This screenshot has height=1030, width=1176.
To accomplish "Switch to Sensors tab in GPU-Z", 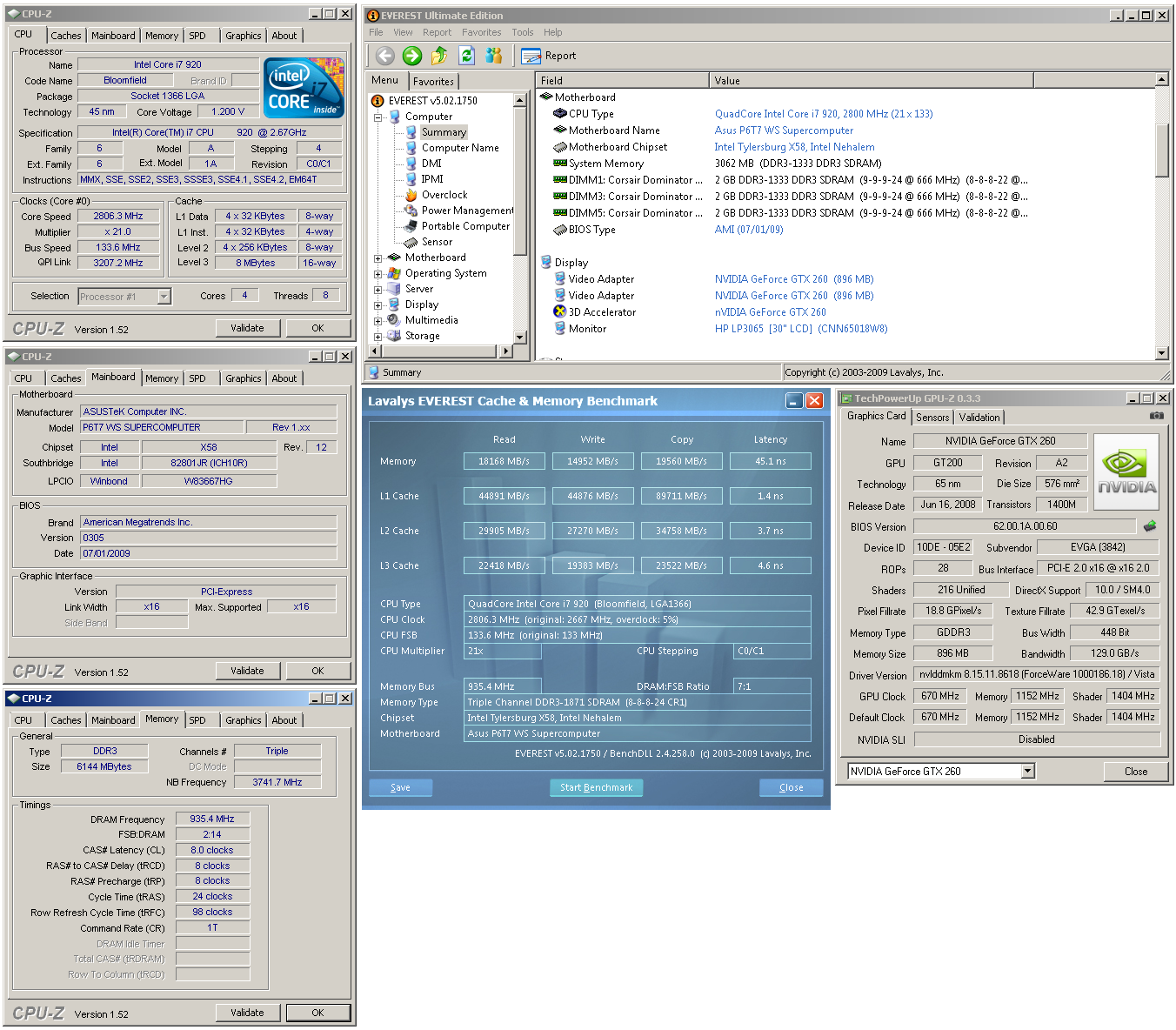I will pos(932,418).
